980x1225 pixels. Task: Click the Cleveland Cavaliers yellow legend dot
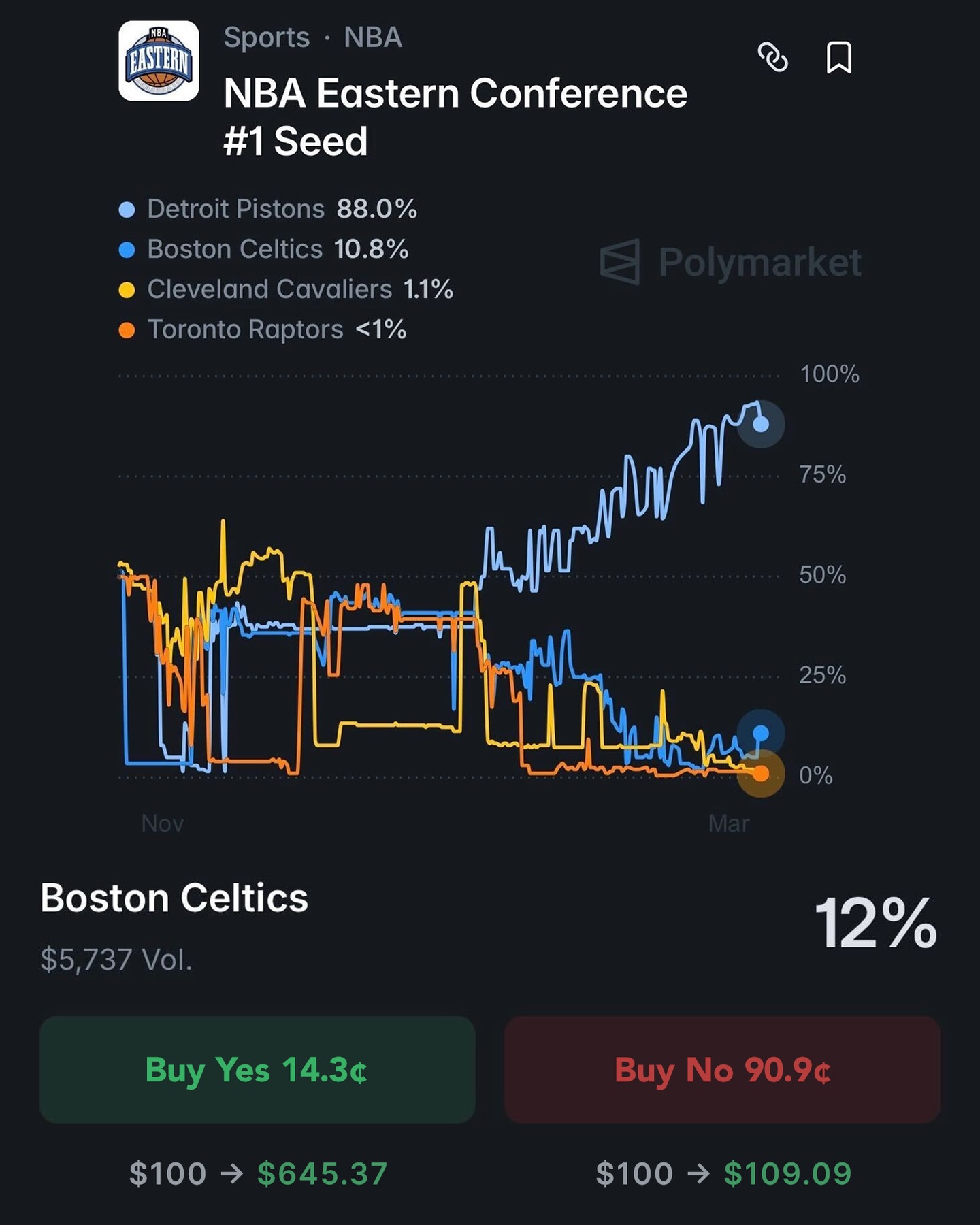tap(127, 290)
